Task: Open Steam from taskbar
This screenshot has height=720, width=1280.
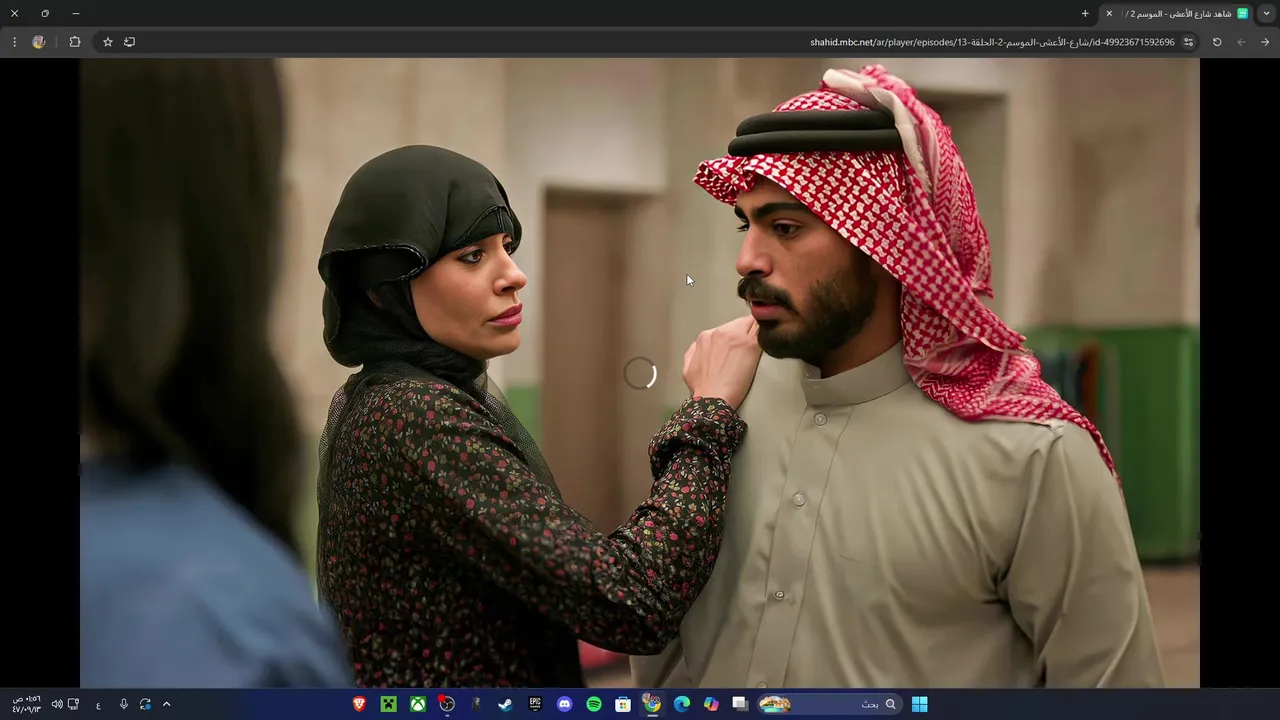Action: (x=506, y=704)
